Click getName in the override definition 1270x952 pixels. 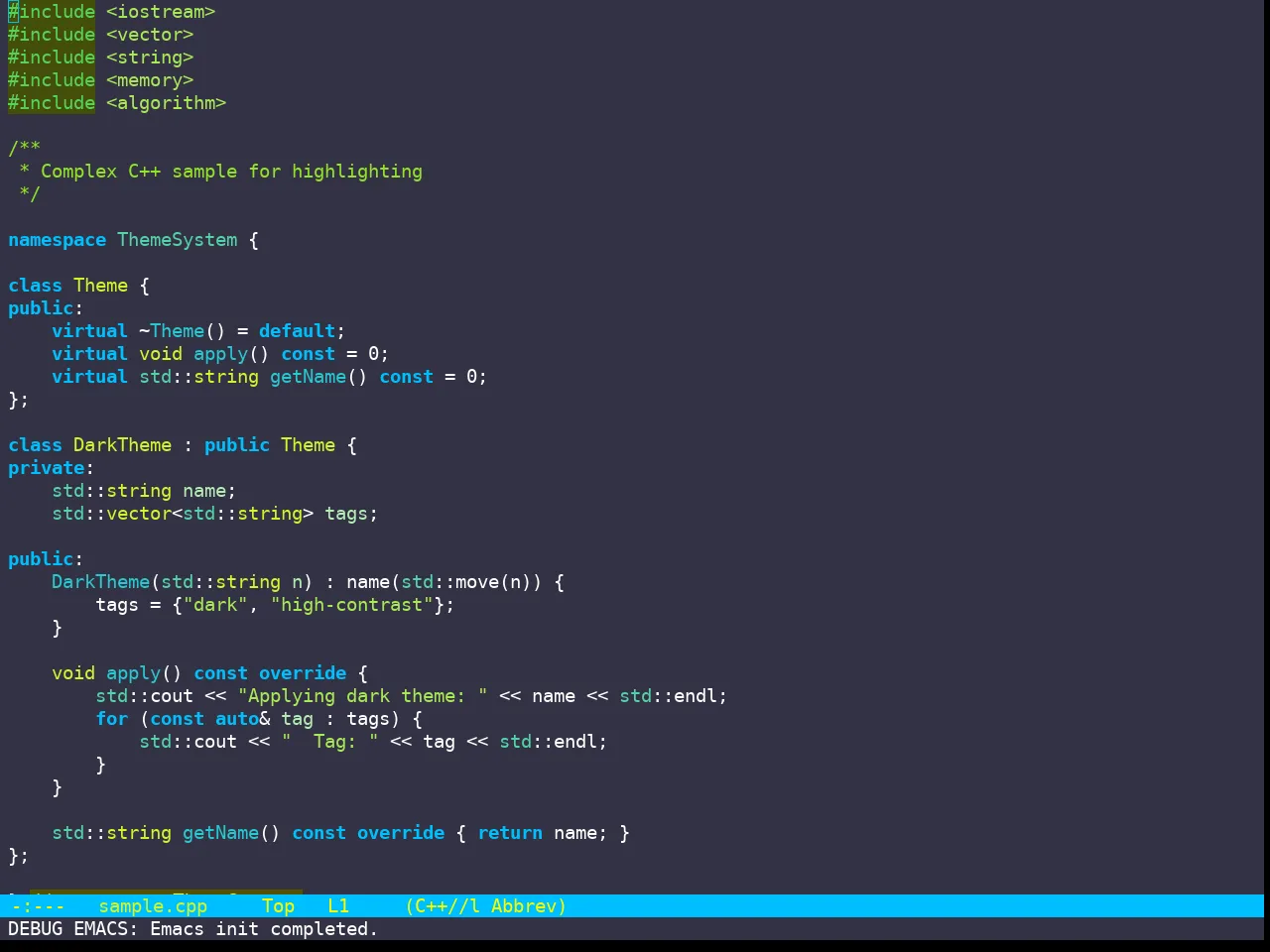(220, 833)
